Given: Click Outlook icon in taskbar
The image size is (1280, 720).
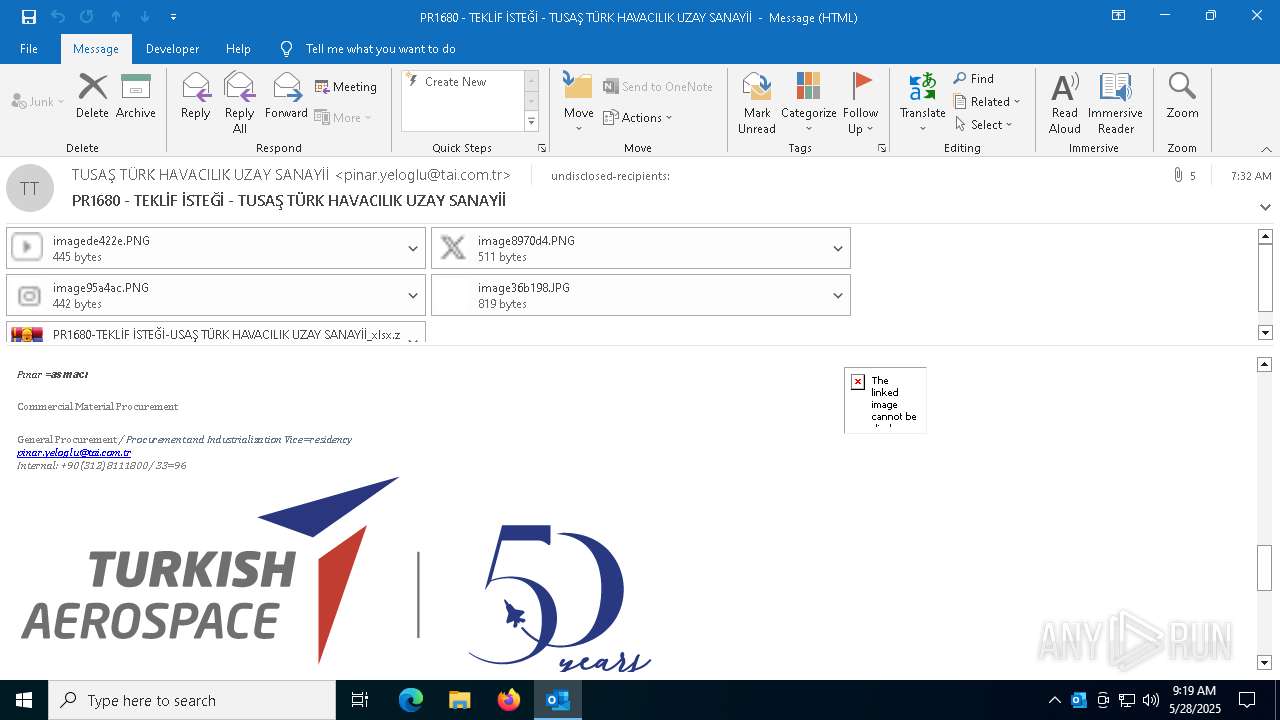Looking at the screenshot, I should 558,700.
